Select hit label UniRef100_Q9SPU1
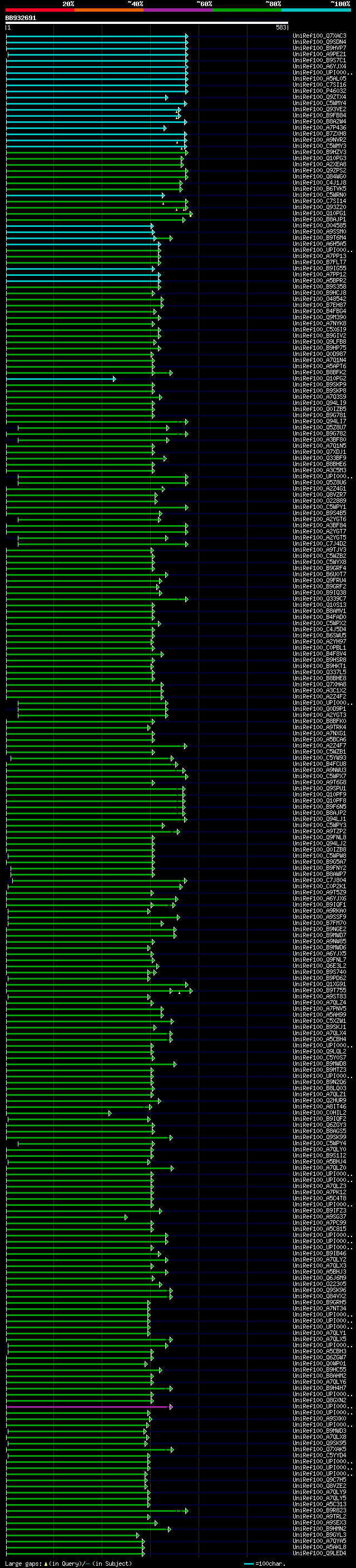 pos(319,788)
